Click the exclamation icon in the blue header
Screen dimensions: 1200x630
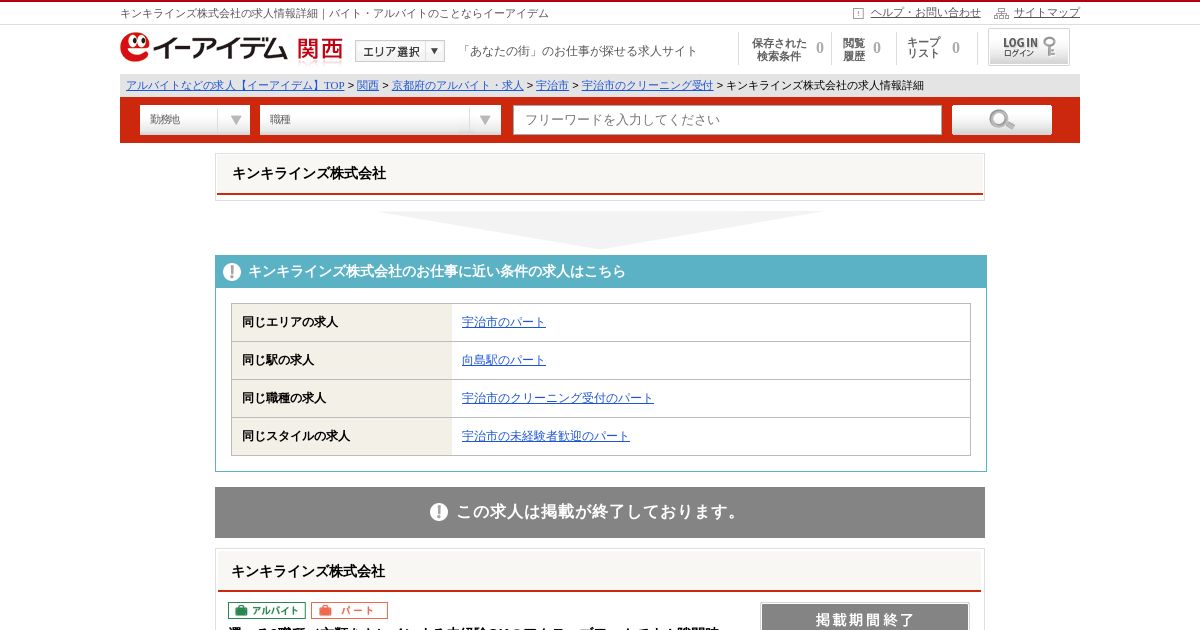(232, 272)
